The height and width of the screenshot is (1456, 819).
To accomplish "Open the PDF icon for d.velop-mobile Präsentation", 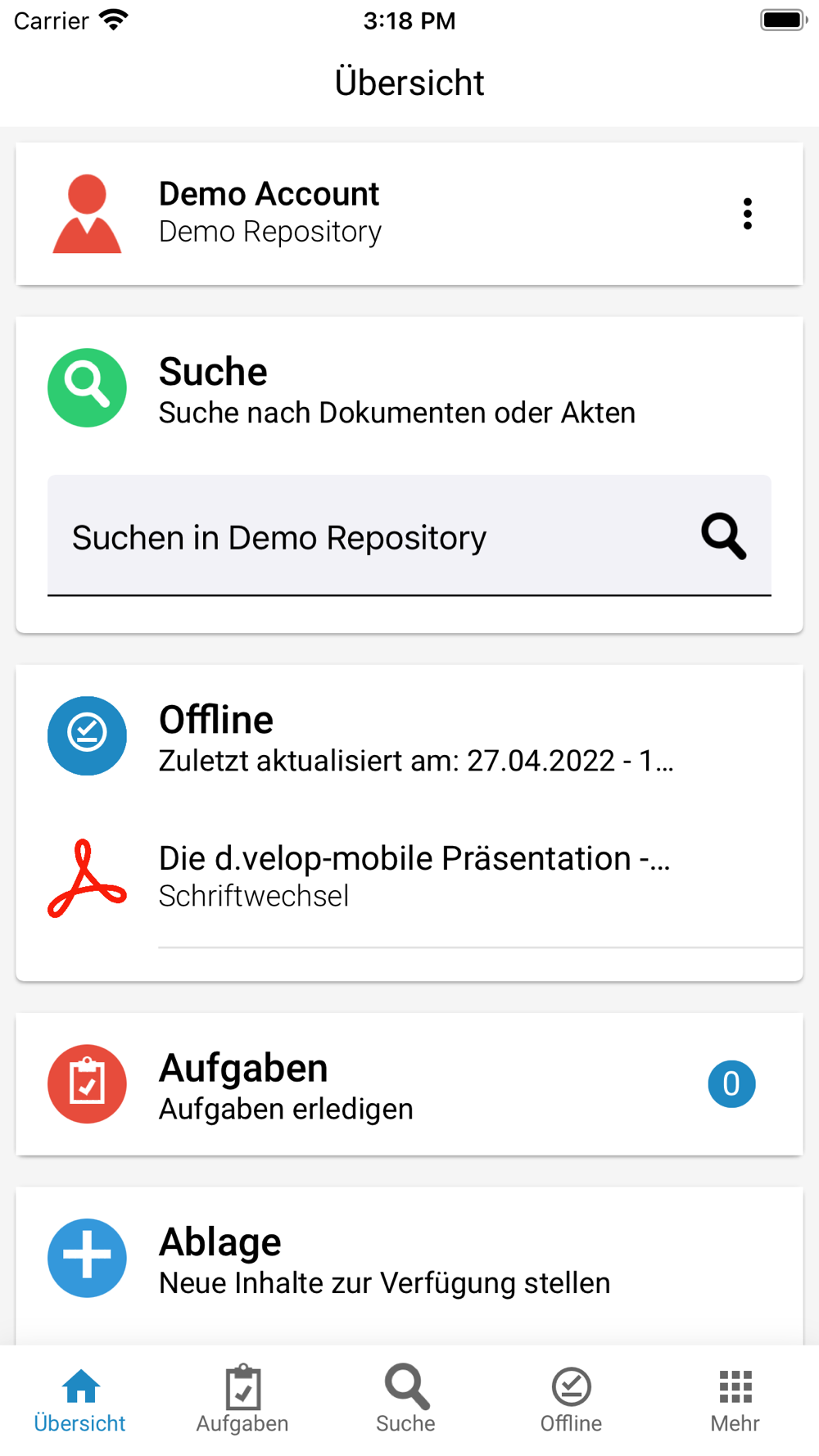I will [x=87, y=878].
